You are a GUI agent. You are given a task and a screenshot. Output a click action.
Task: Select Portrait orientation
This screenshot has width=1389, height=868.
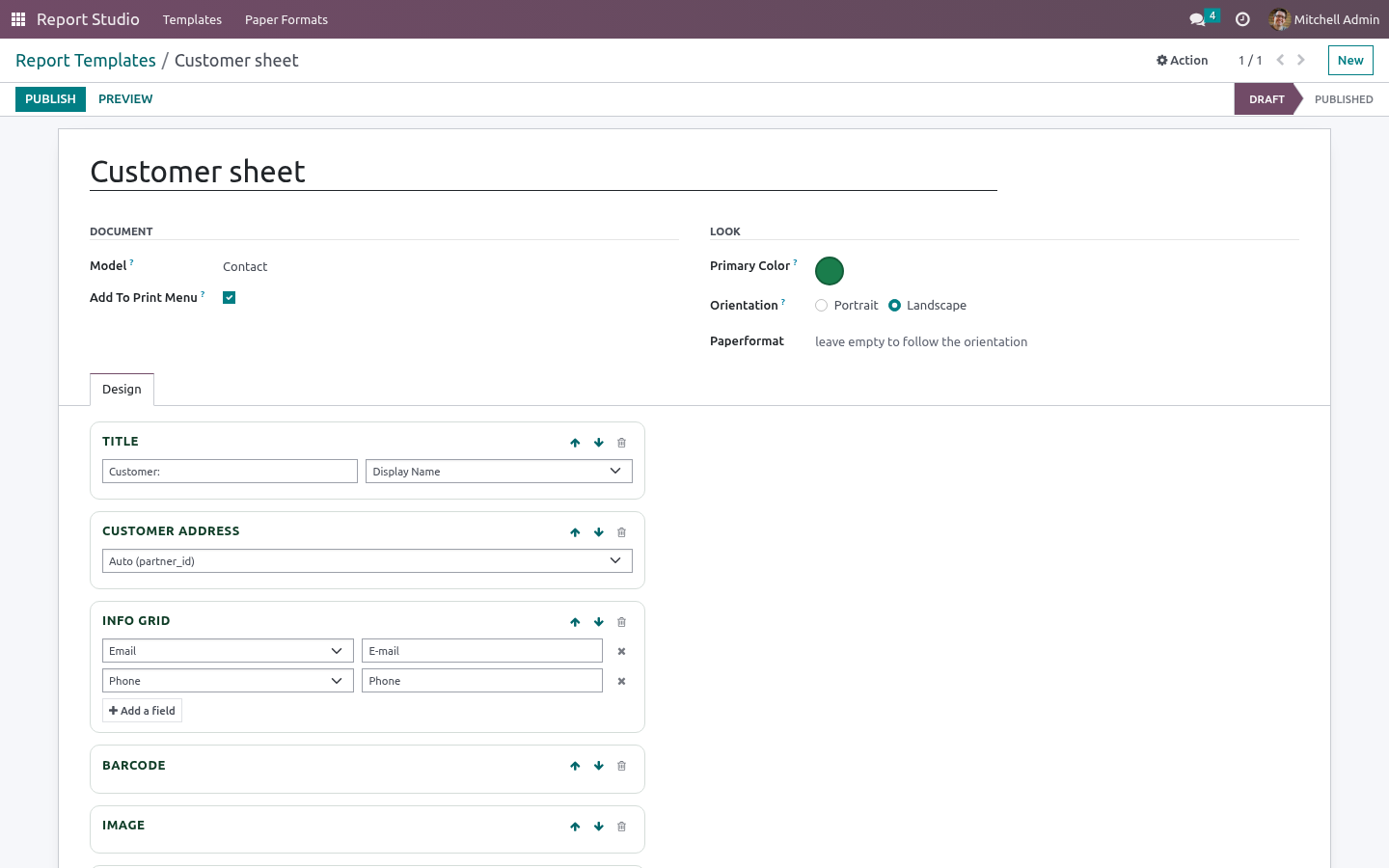tap(822, 306)
